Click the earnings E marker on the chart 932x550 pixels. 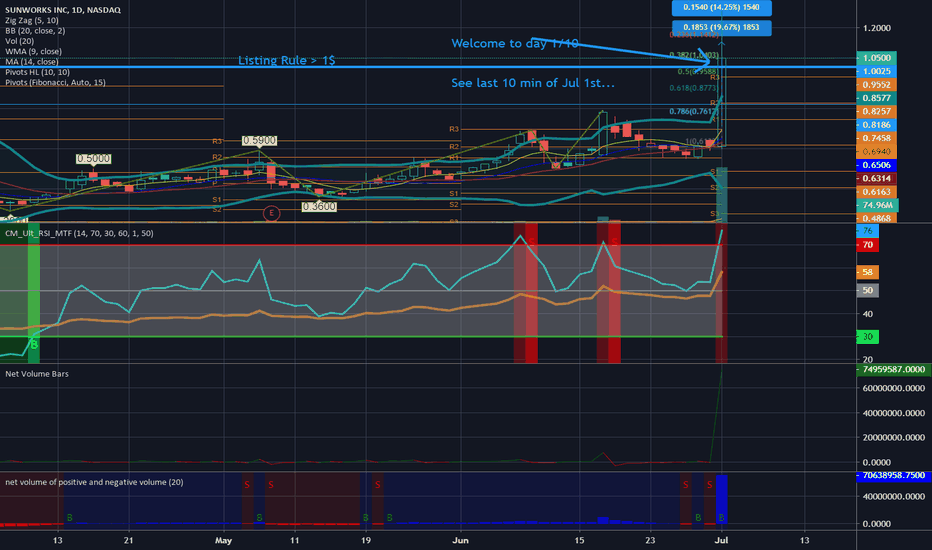pyautogui.click(x=272, y=213)
